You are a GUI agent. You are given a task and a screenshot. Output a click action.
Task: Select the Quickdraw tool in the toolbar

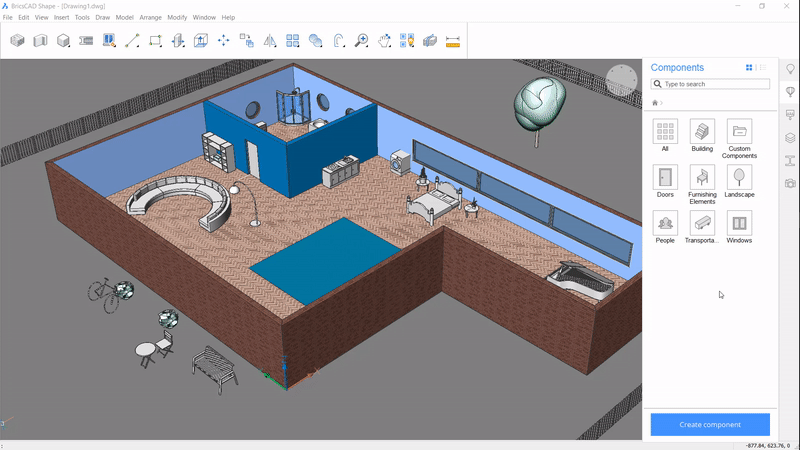(17, 40)
